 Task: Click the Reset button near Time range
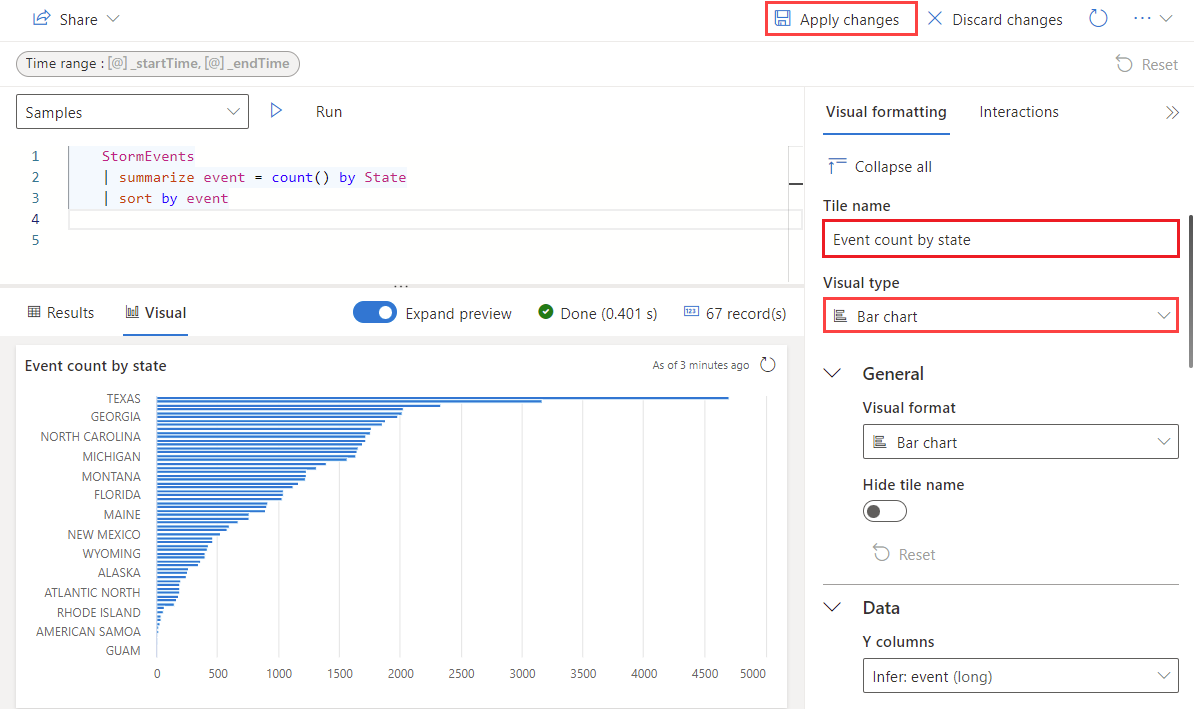click(x=1147, y=65)
